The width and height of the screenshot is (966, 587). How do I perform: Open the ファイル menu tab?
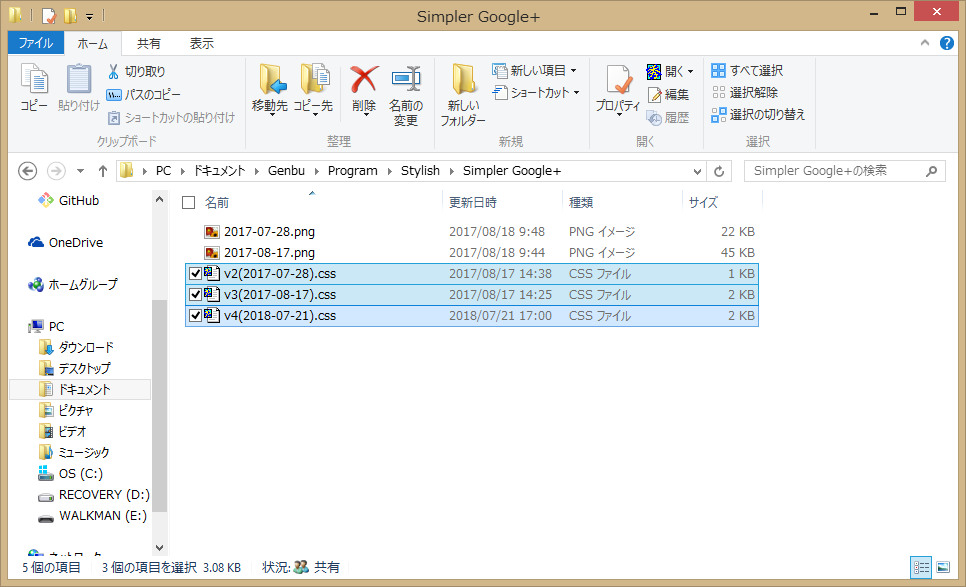(36, 44)
